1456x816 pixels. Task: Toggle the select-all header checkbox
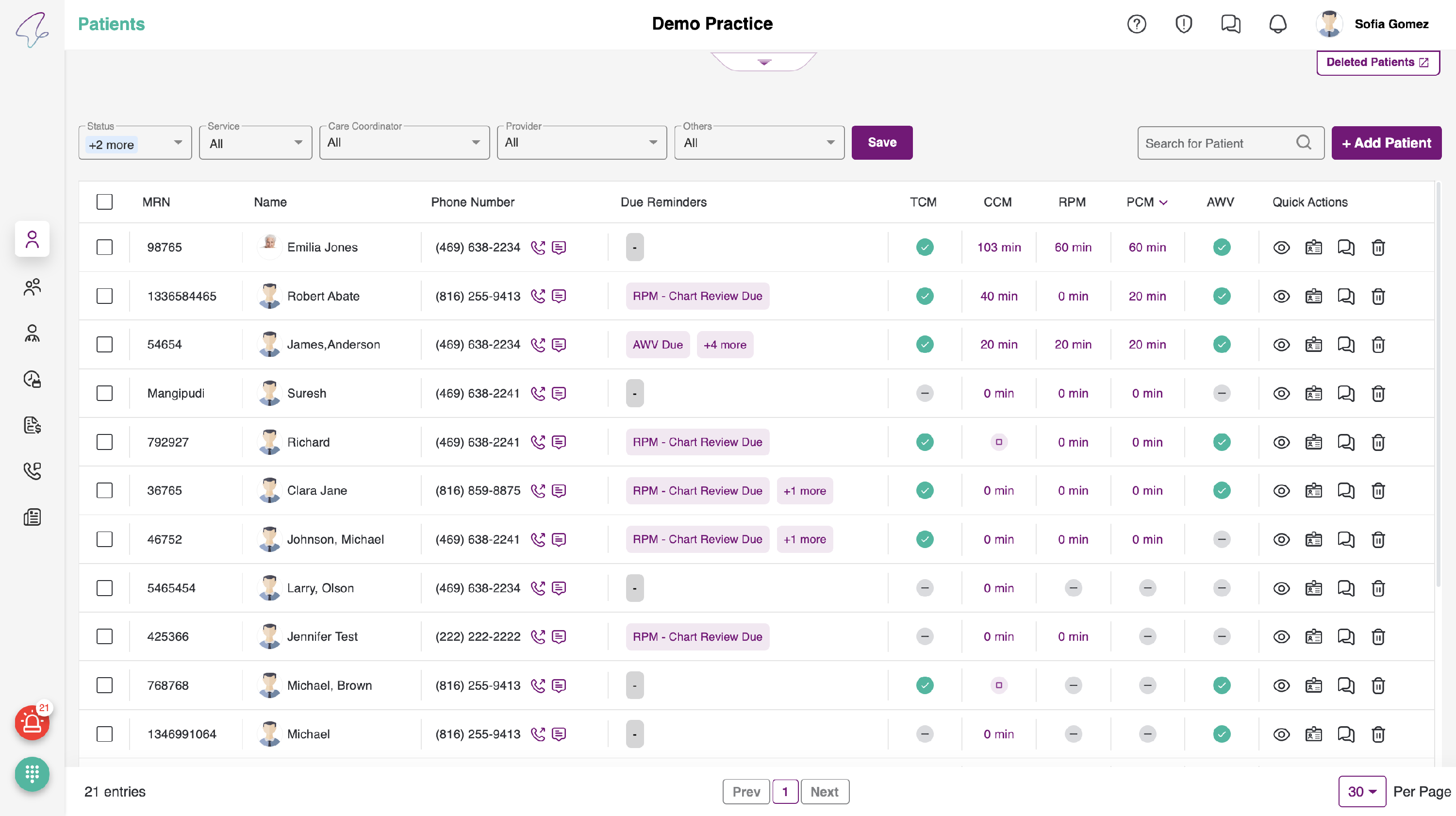tap(104, 202)
